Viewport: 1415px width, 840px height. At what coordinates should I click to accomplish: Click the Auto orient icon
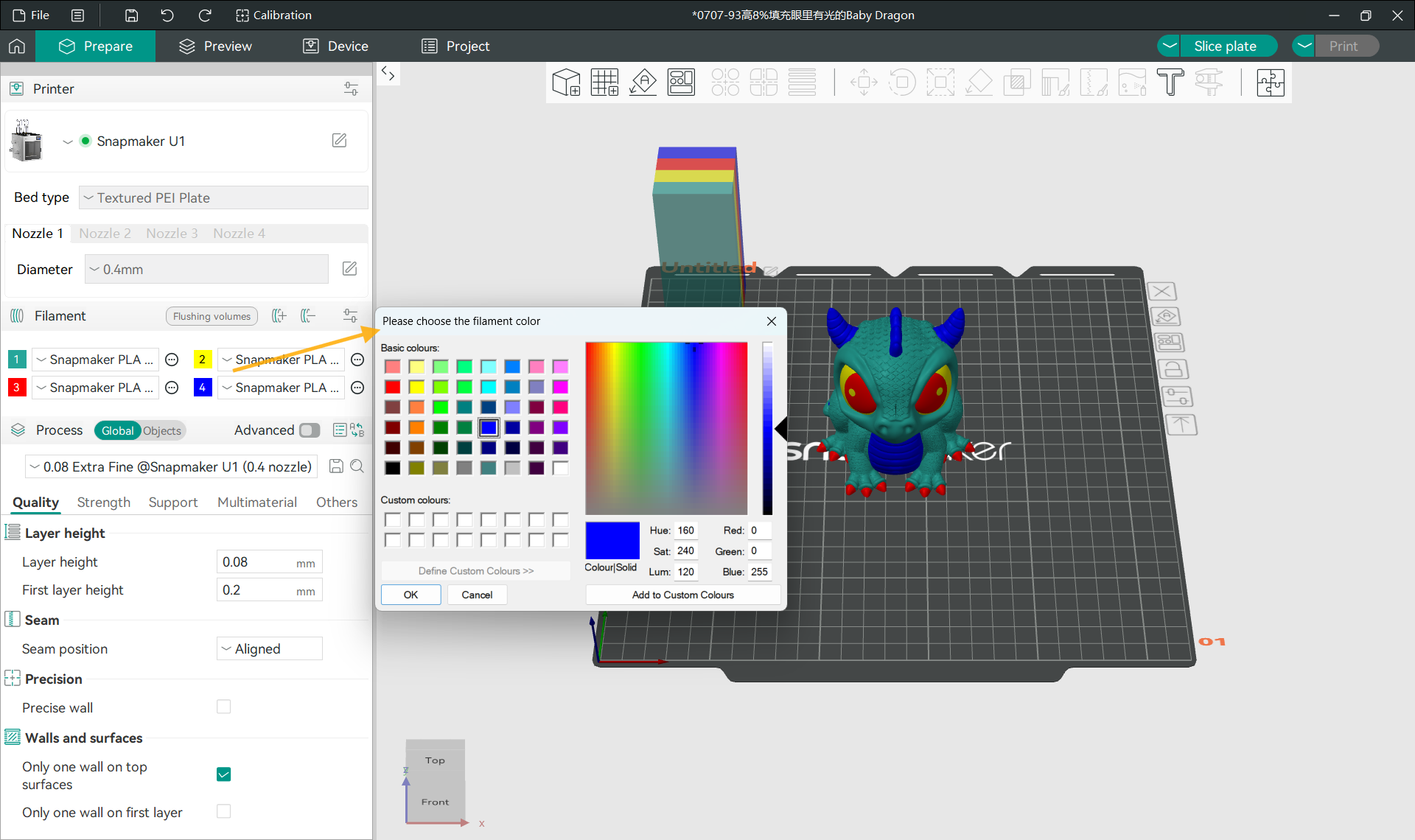click(x=643, y=83)
